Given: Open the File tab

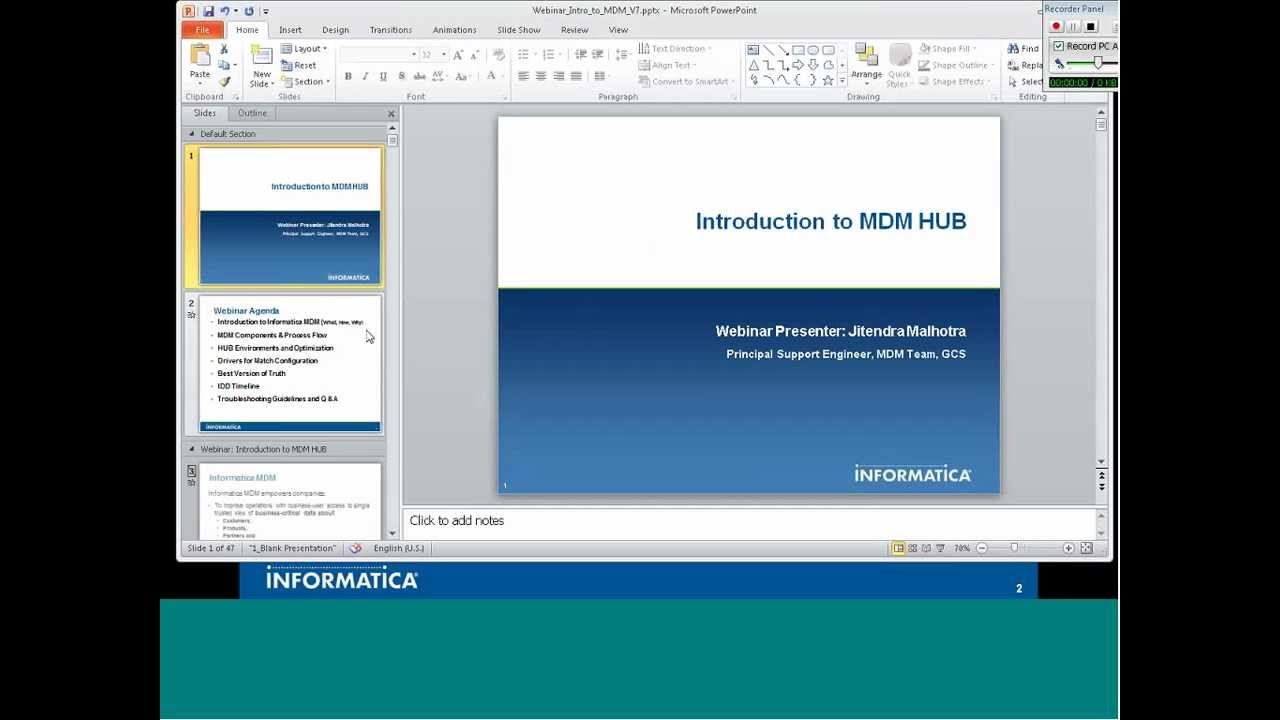Looking at the screenshot, I should coord(202,30).
